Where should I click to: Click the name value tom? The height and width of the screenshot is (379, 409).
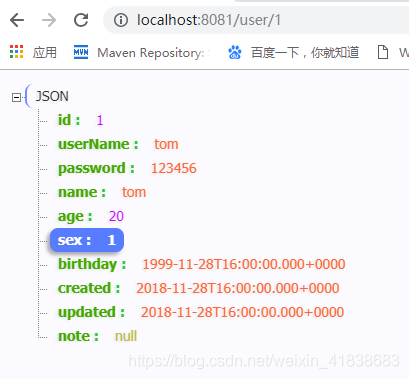(134, 192)
